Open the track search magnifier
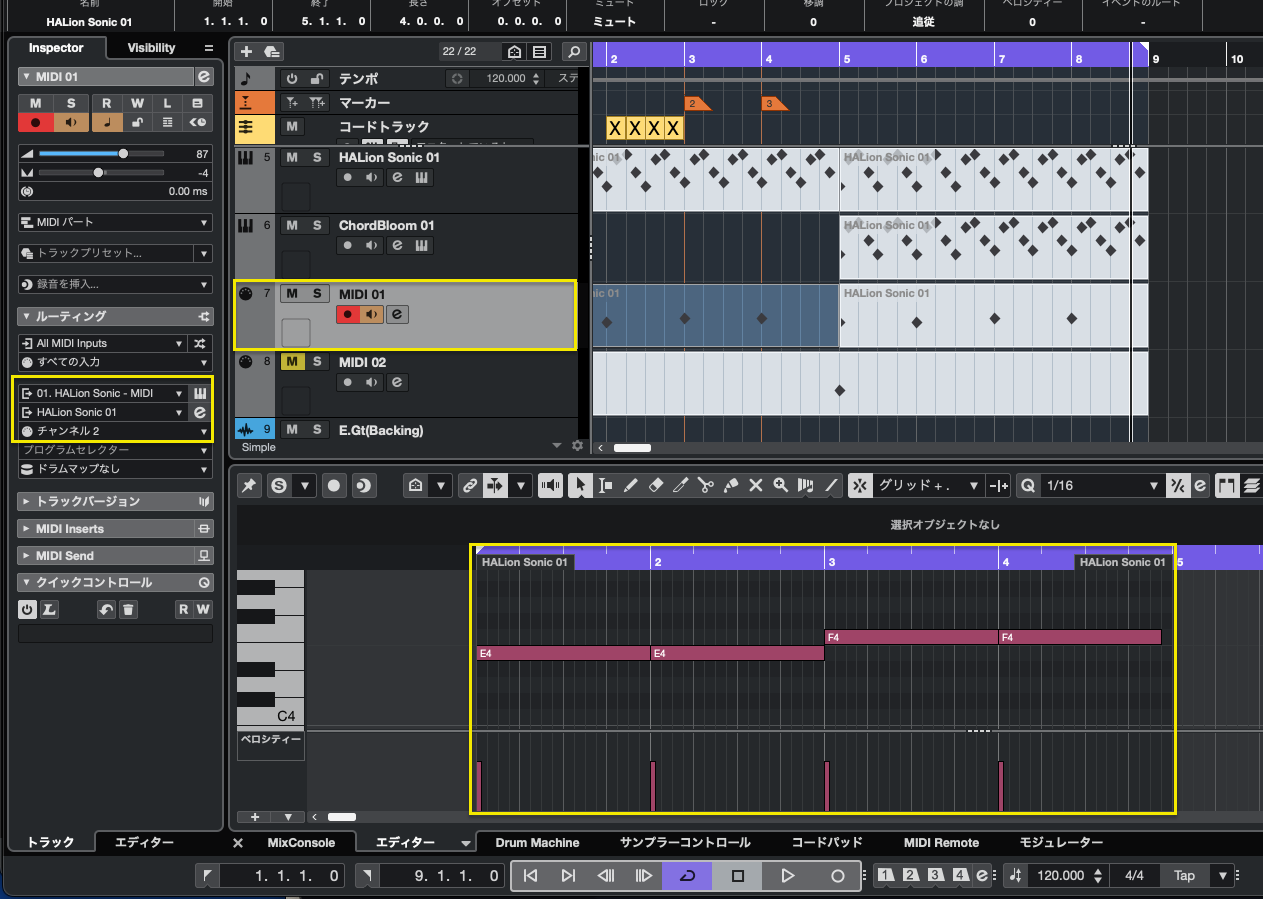Viewport: 1263px width, 899px height. point(574,52)
